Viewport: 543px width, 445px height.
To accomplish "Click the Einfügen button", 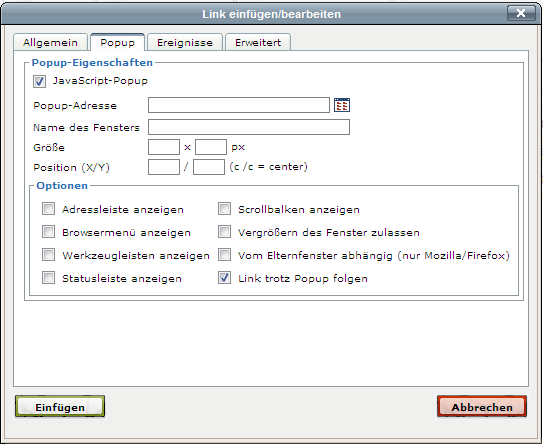I will point(60,407).
